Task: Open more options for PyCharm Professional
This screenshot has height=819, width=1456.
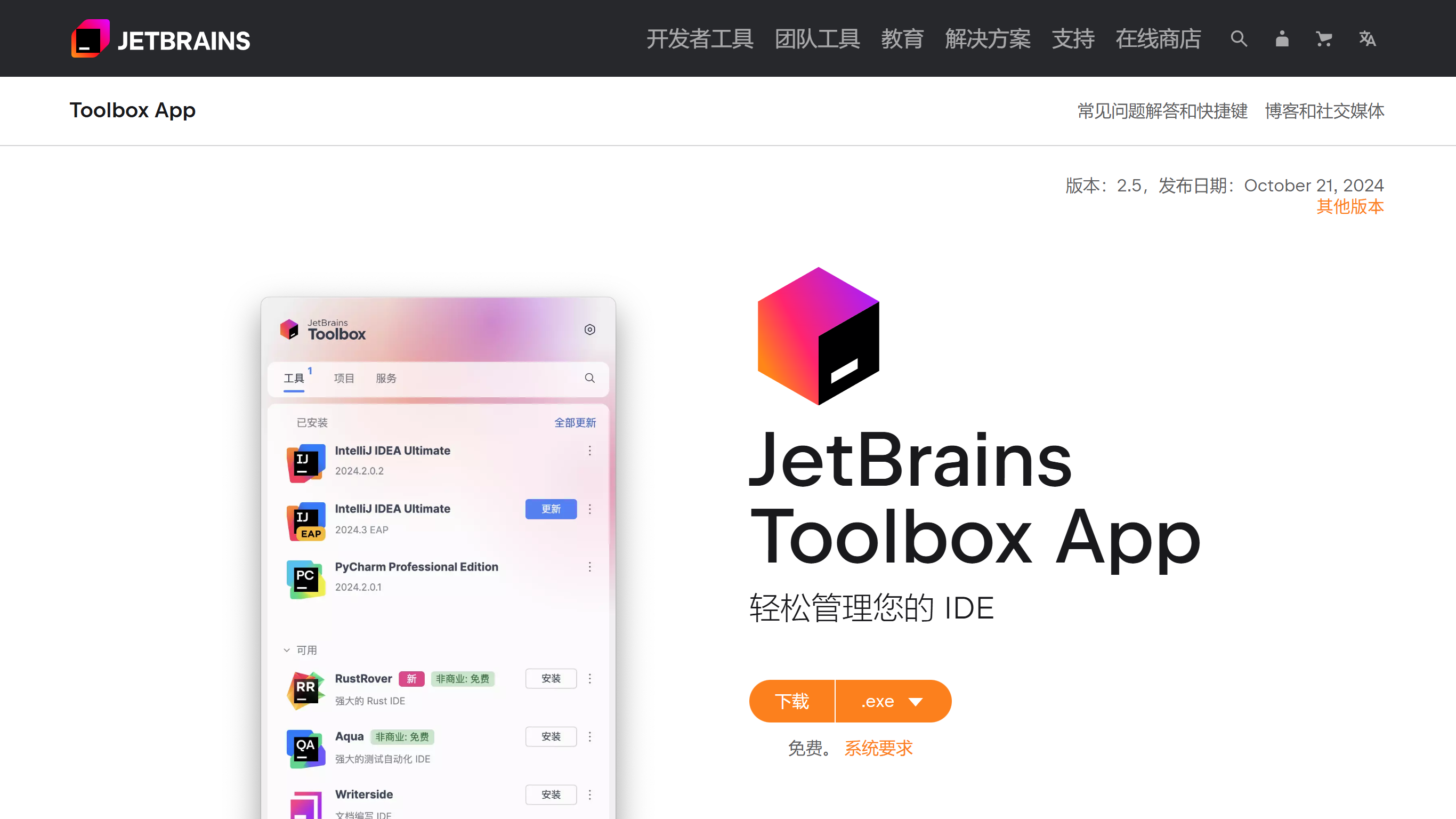Action: 589,567
